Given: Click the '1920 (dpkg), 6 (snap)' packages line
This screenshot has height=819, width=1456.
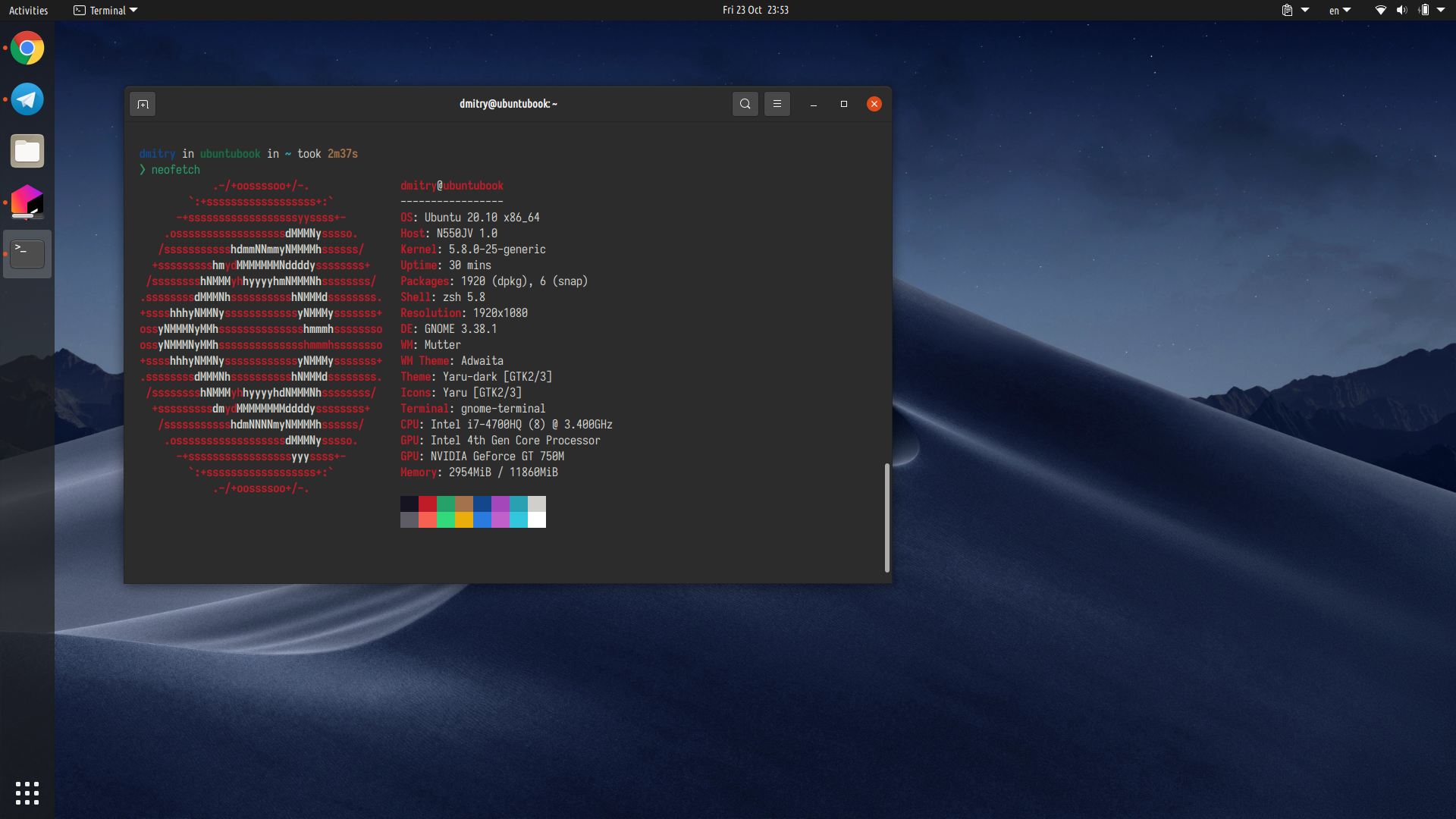Looking at the screenshot, I should [494, 281].
